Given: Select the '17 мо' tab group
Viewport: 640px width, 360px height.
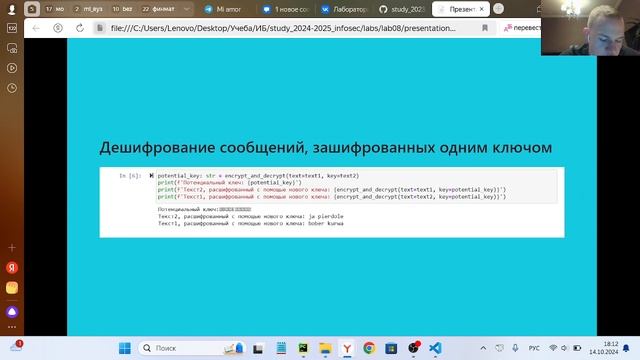Looking at the screenshot, I should [55, 9].
